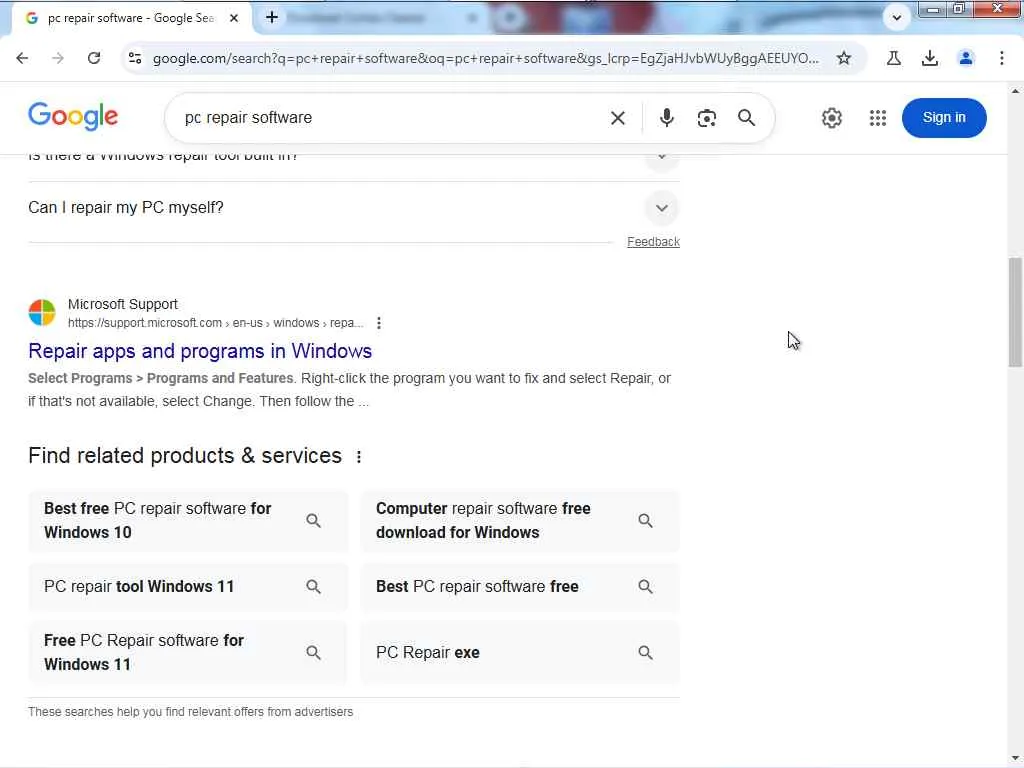Open more options for 'Find related products & services'
The width and height of the screenshot is (1024, 768).
359,456
